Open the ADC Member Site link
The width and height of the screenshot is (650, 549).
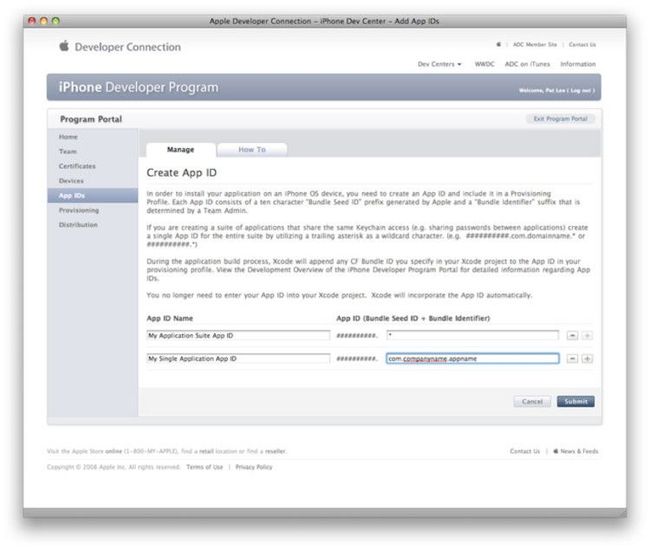tap(535, 44)
